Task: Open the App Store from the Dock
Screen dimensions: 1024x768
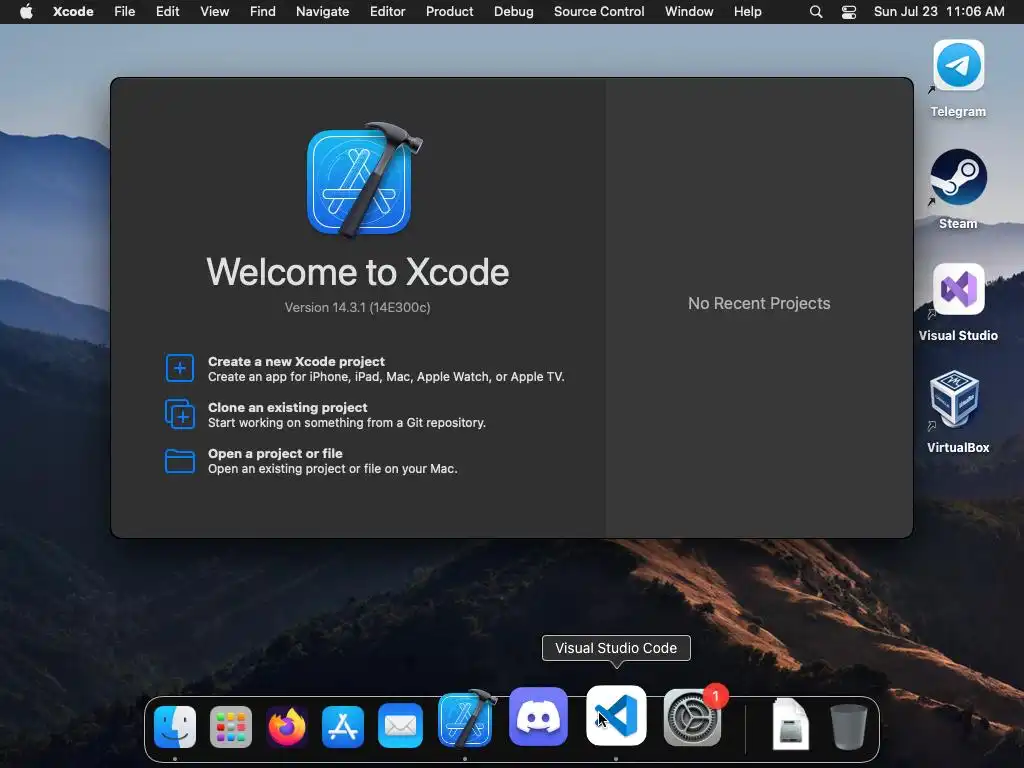Action: click(343, 726)
